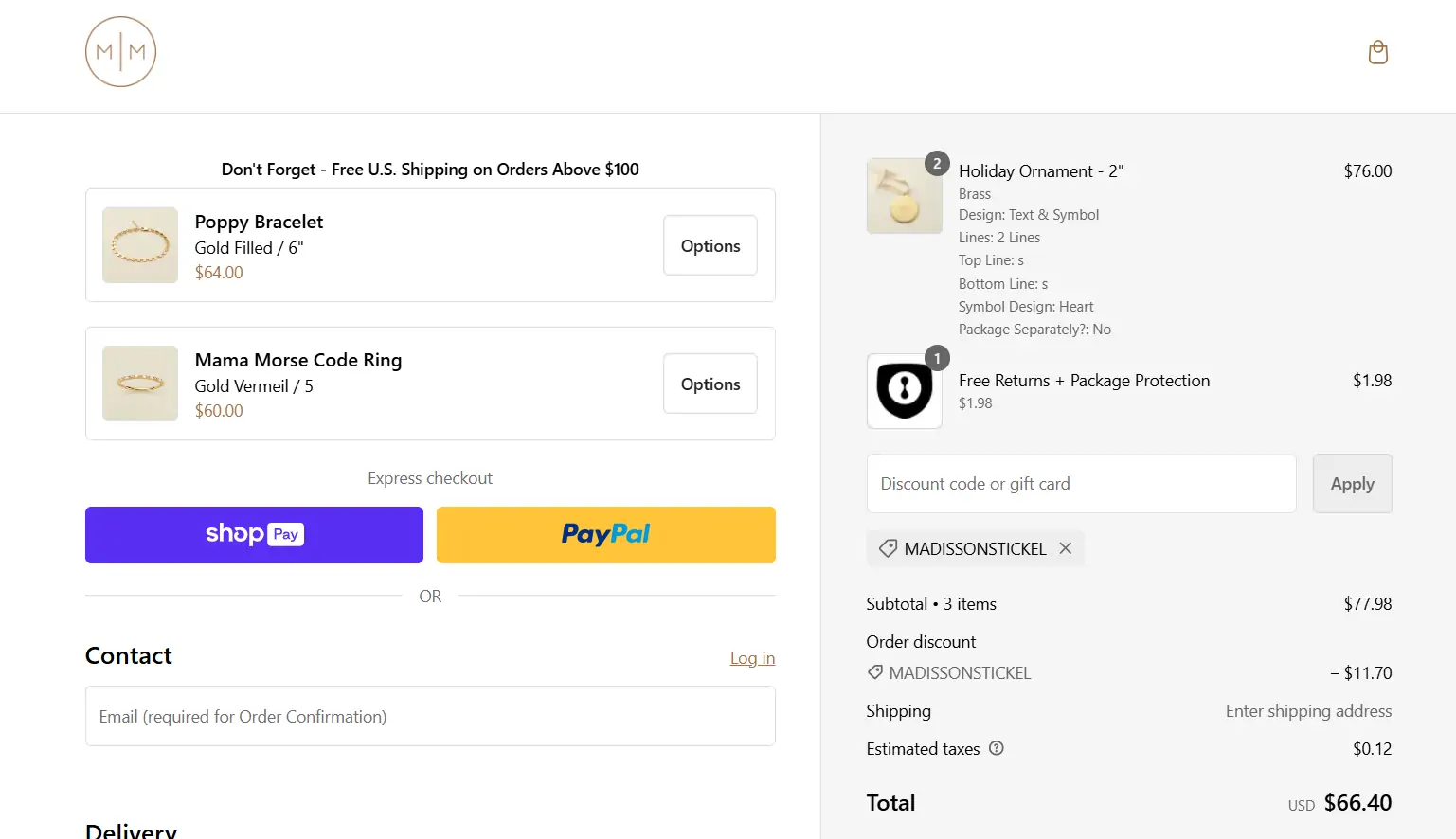Click the Poppy Bracelet product image

(140, 245)
